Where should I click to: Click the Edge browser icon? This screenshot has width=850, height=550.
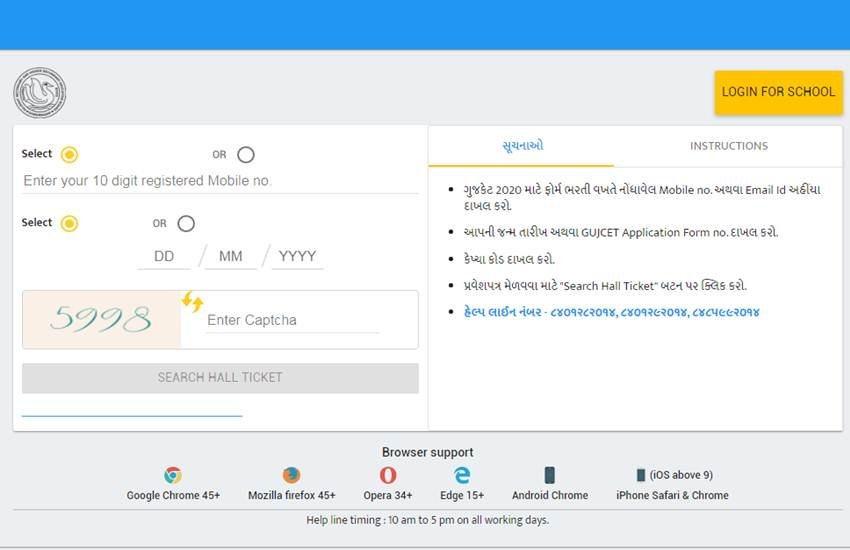pyautogui.click(x=462, y=475)
